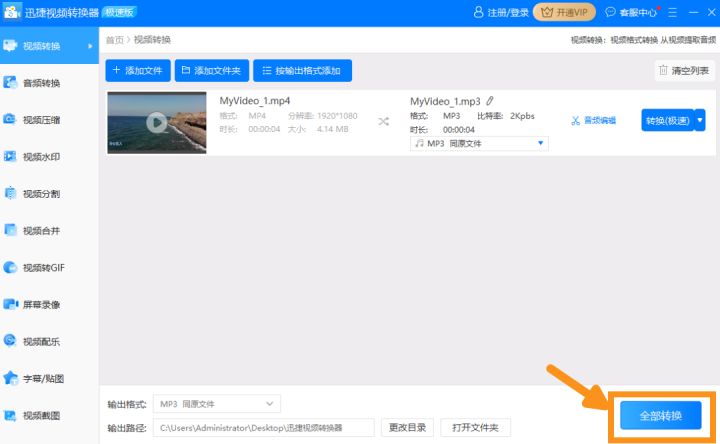Open 视频转换 in the sidebar
Image resolution: width=720 pixels, height=444 pixels.
[x=49, y=46]
